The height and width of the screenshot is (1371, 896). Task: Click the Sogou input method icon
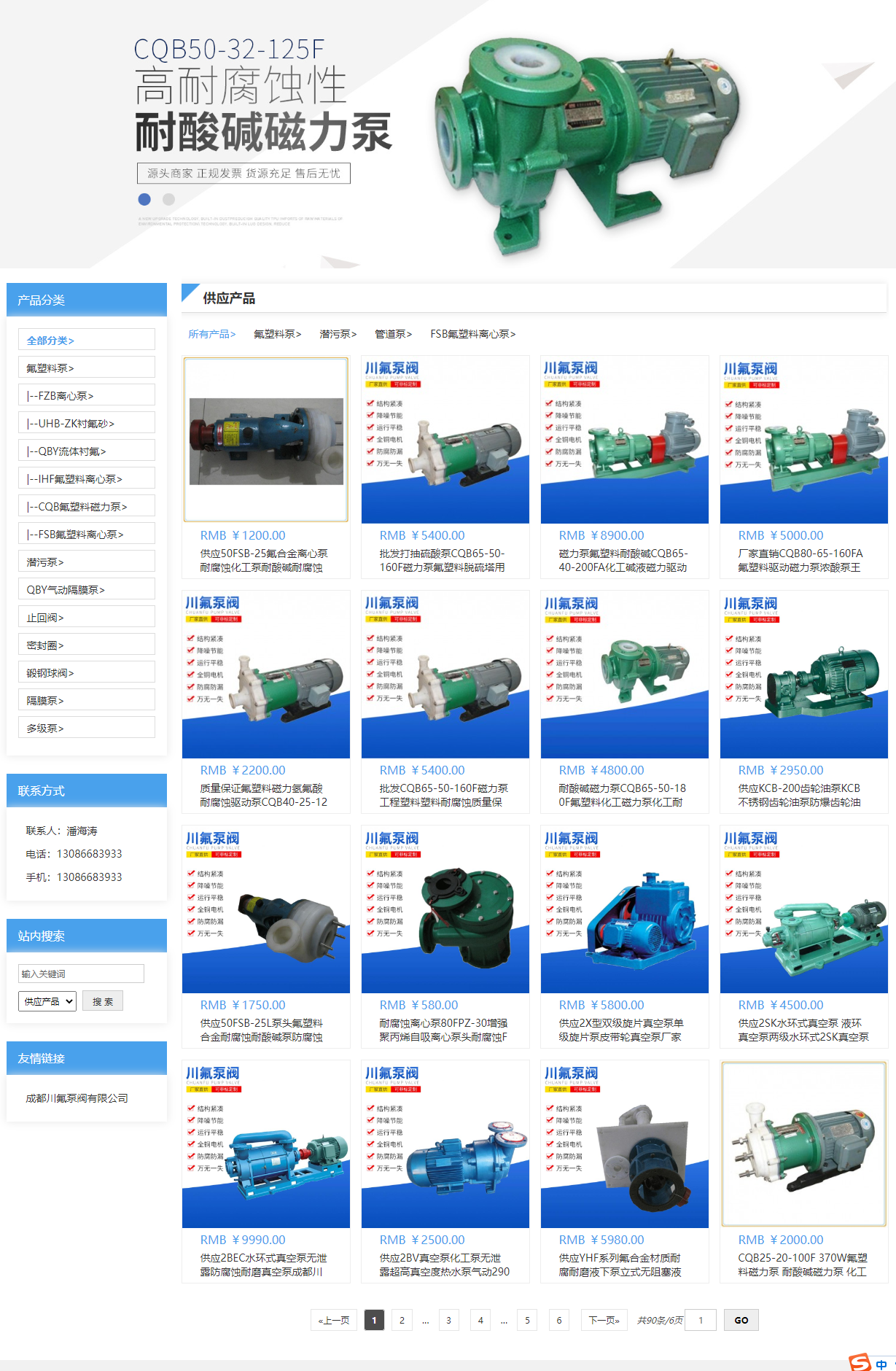[861, 1362]
